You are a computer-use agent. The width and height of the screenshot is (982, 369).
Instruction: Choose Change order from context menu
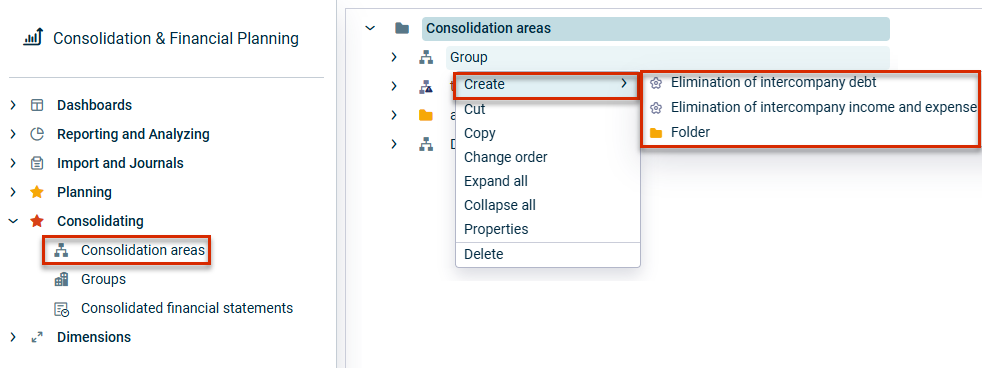(505, 157)
